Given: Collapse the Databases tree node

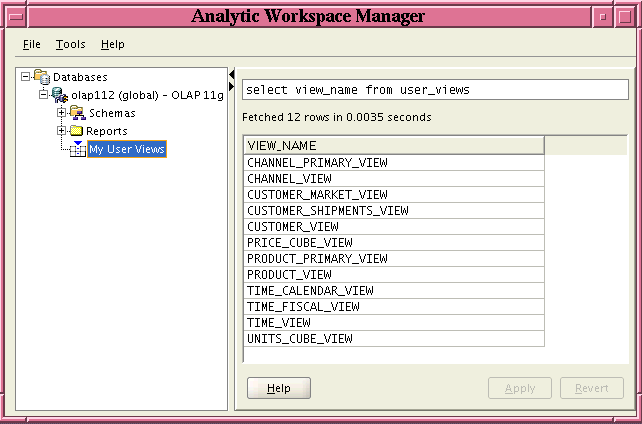Looking at the screenshot, I should [x=25, y=77].
